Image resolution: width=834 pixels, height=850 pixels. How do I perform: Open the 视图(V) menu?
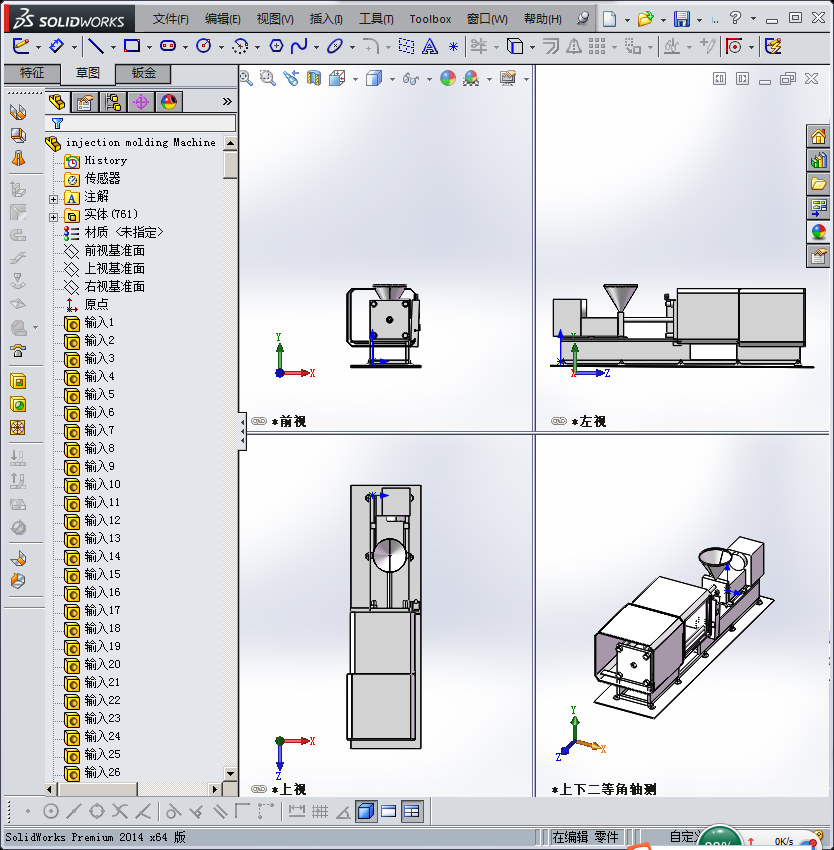[275, 19]
